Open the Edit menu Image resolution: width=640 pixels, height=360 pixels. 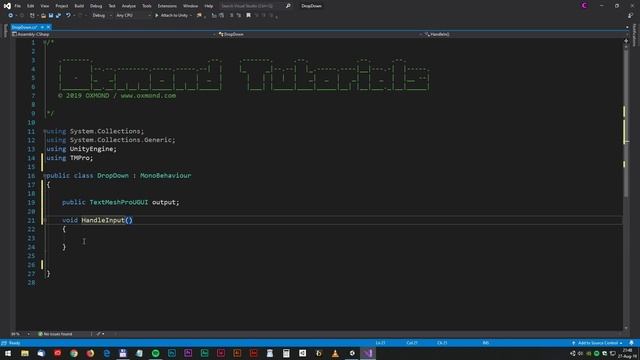pyautogui.click(x=31, y=6)
